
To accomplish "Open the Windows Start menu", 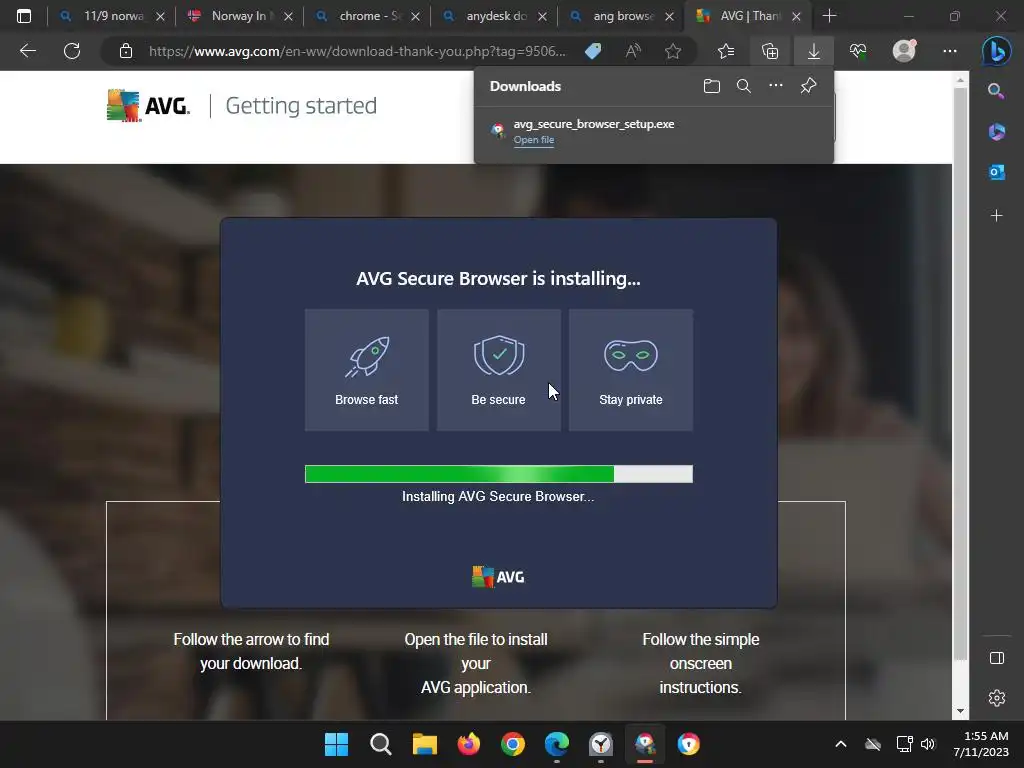I will pos(336,744).
